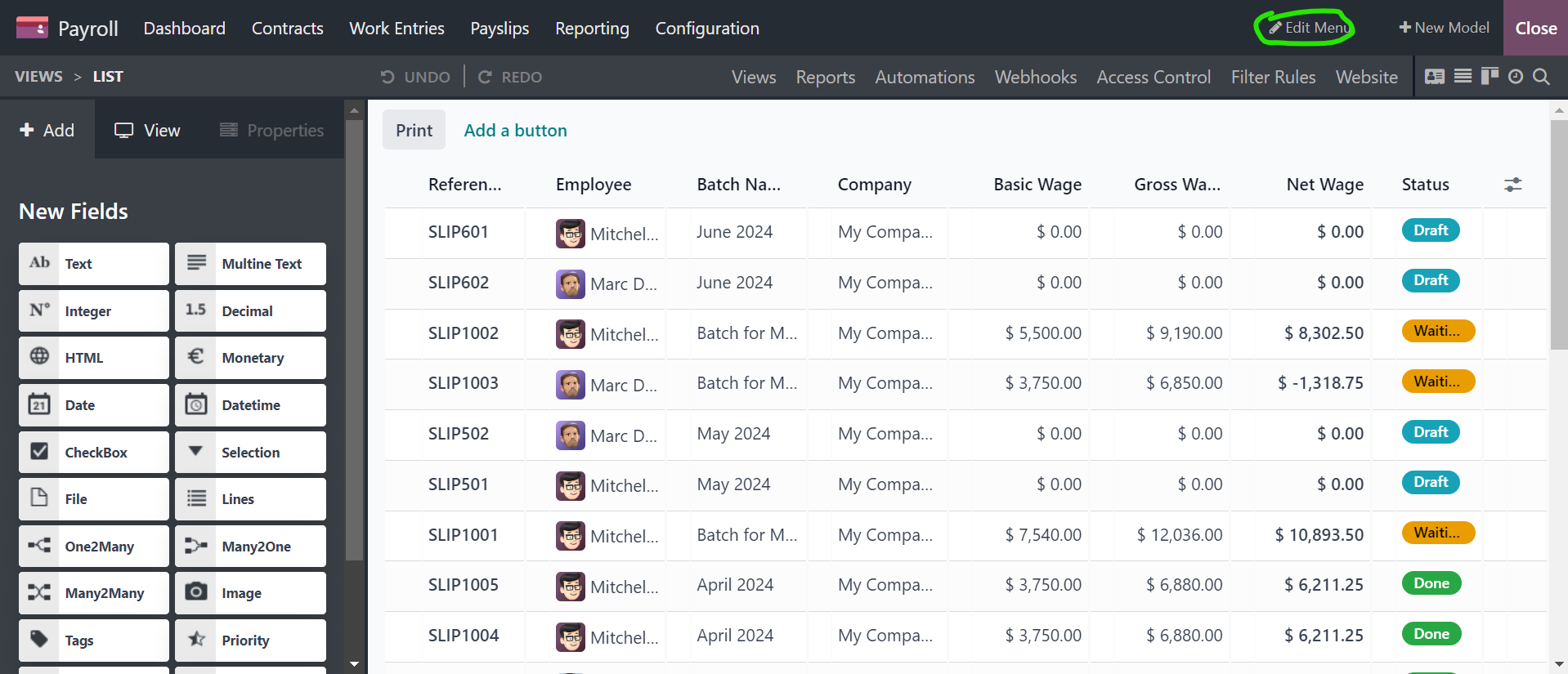The image size is (1568, 674).
Task: Click the VIEWS breadcrumb
Action: pos(38,76)
